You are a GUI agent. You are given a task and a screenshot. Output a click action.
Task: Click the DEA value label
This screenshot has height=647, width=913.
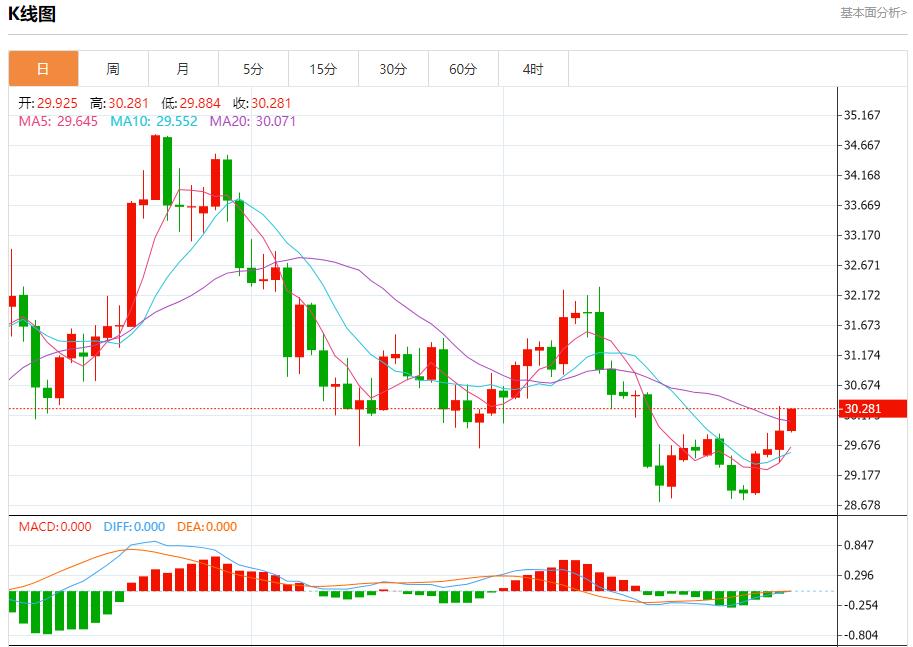(207, 527)
